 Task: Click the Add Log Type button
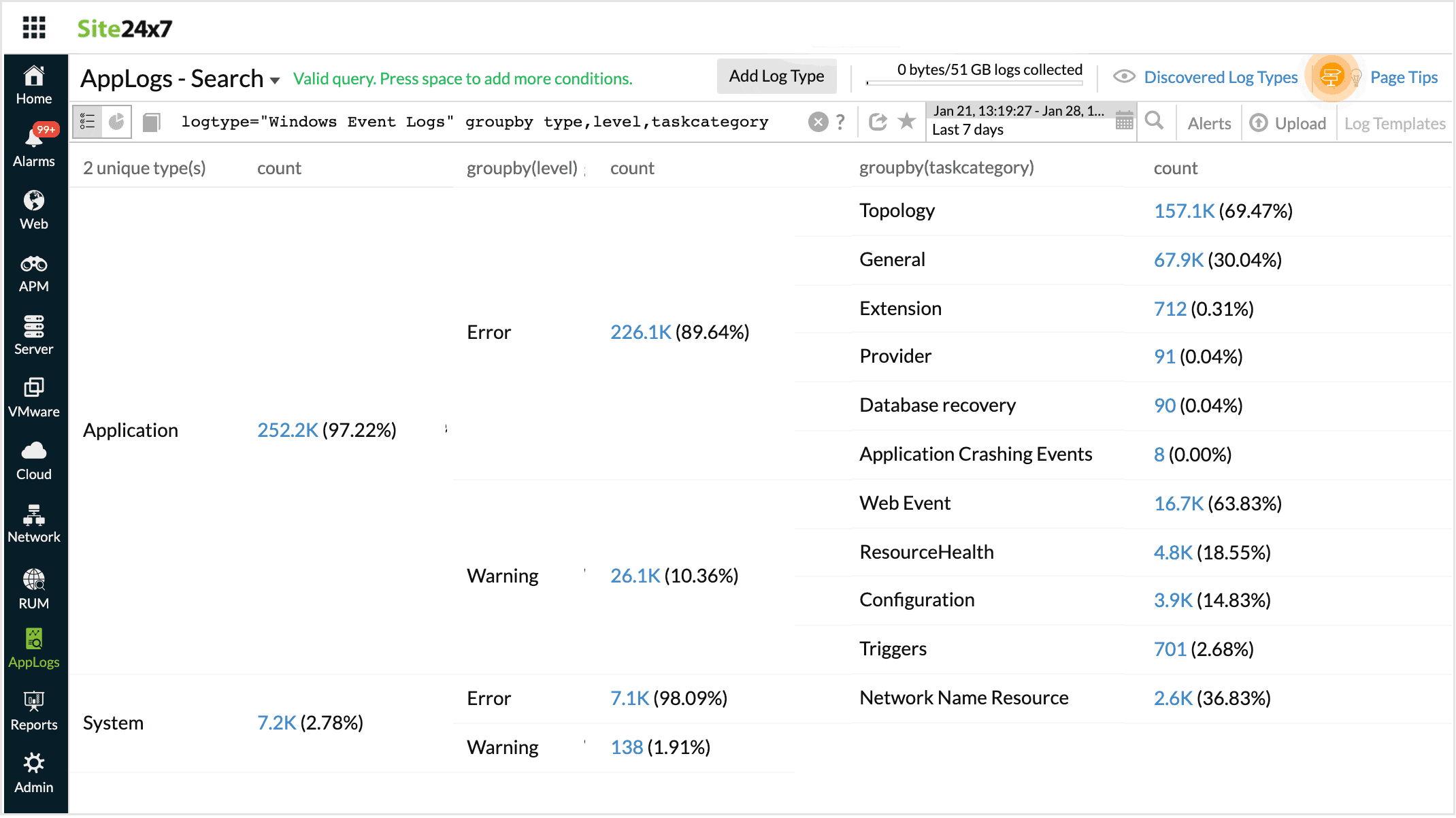[776, 76]
